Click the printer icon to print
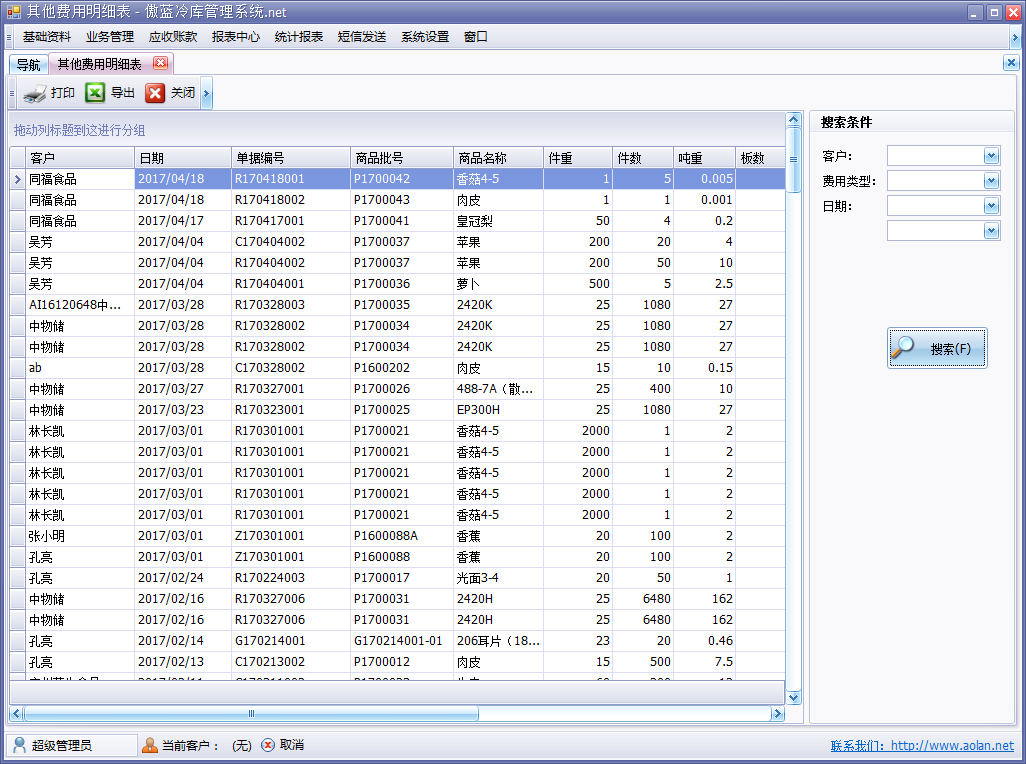The height and width of the screenshot is (764, 1026). coord(35,94)
